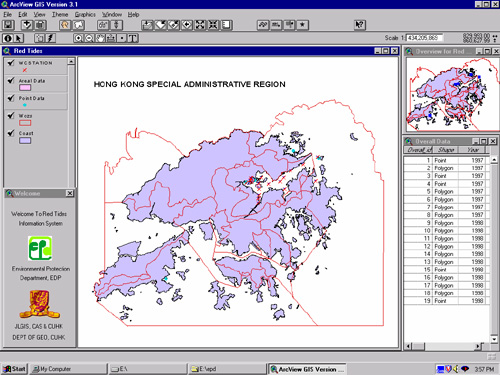Click the Save project icon
The height and width of the screenshot is (375, 500).
pyautogui.click(x=8, y=25)
